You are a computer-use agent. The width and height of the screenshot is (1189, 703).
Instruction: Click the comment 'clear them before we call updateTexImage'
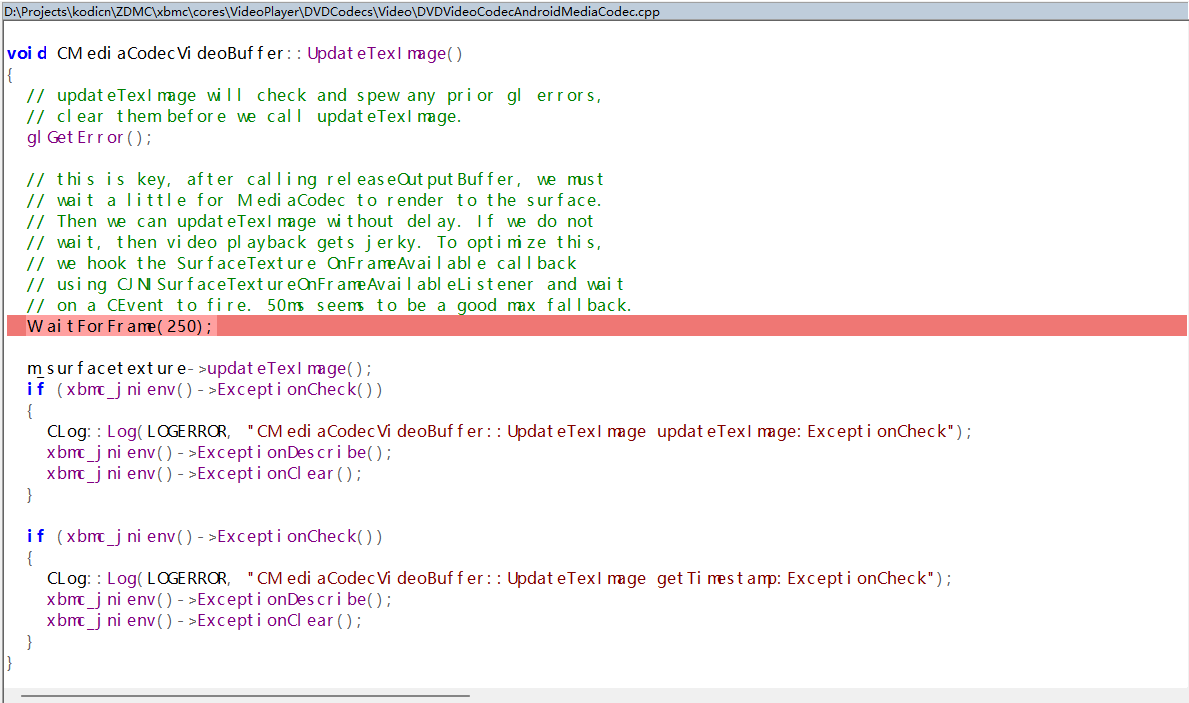[x=245, y=116]
